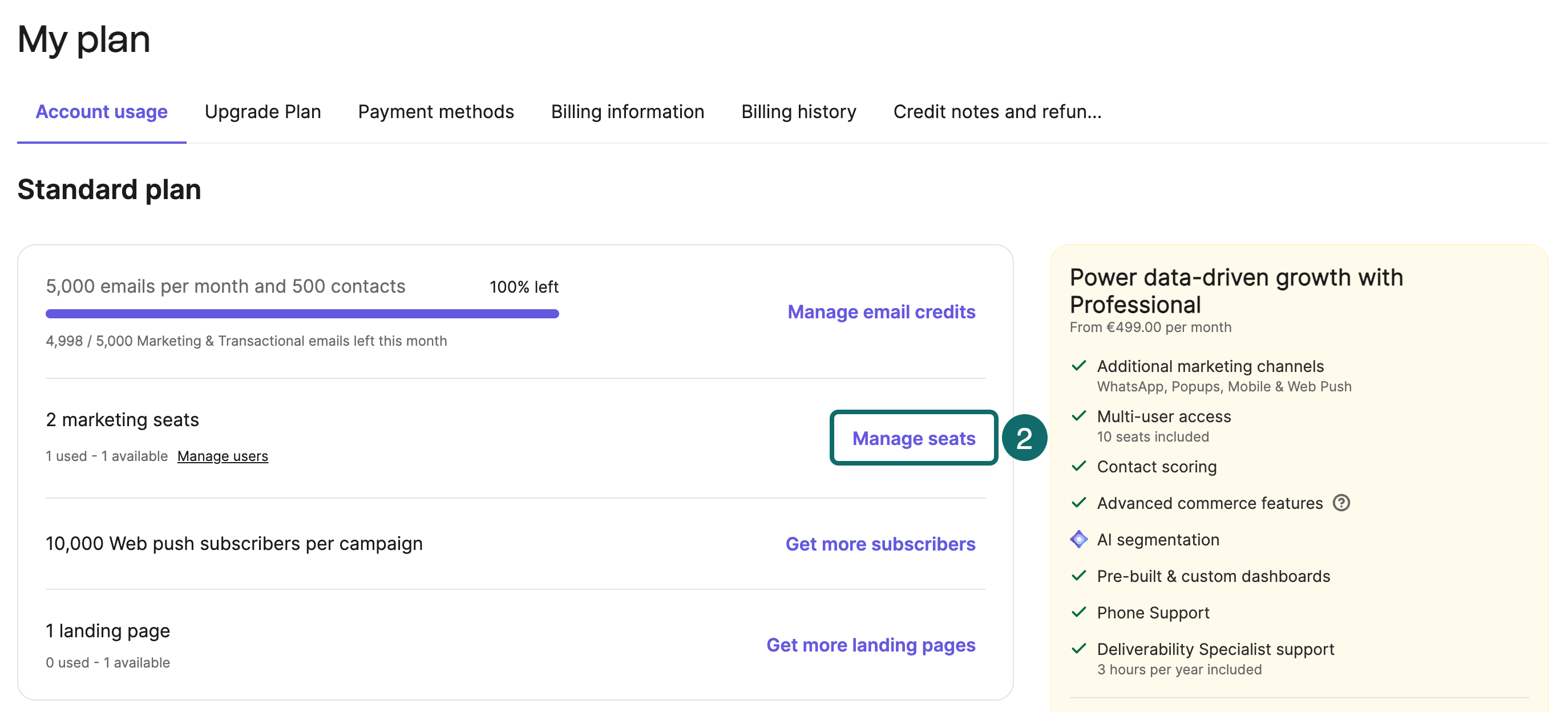Click the checkmark next to Multi-user access
Screen dimensions: 1568x712
[1078, 416]
